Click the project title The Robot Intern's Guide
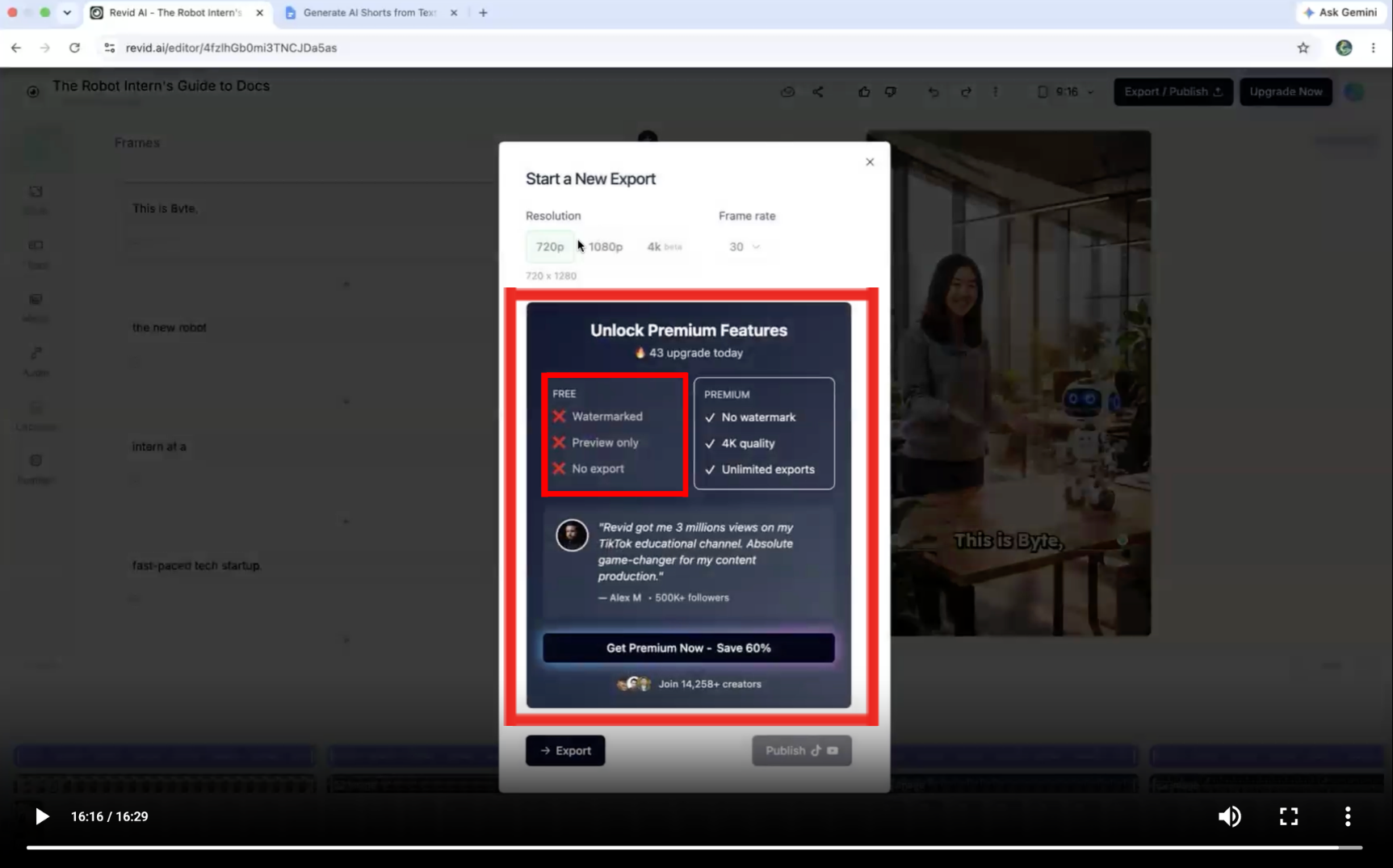Image resolution: width=1393 pixels, height=868 pixels. tap(161, 86)
